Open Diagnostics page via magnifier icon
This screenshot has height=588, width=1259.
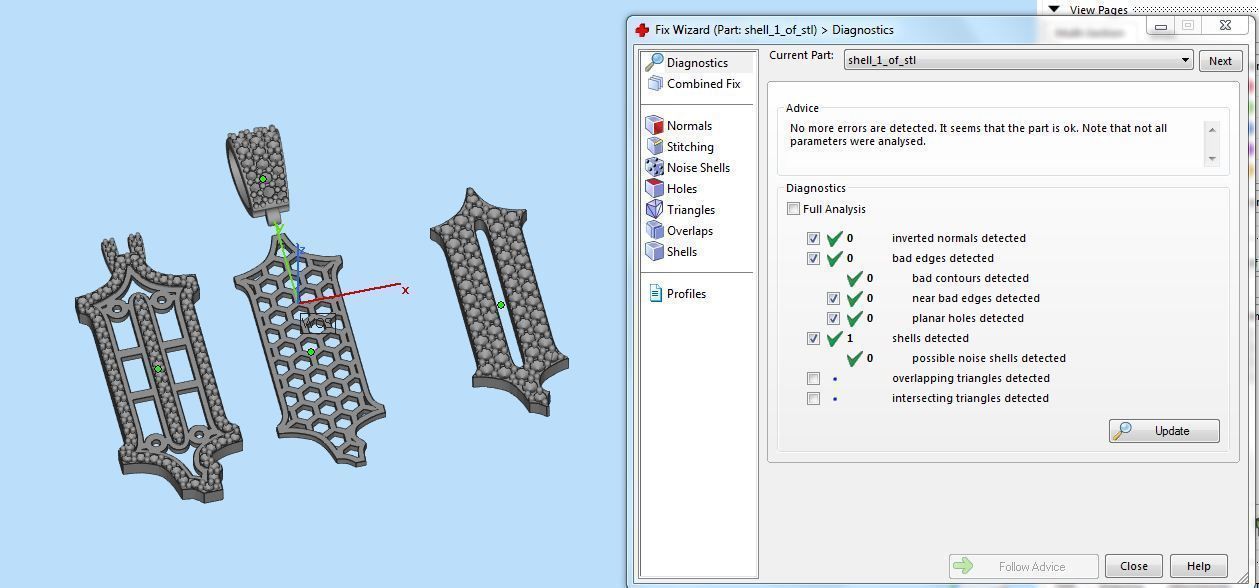click(x=654, y=62)
